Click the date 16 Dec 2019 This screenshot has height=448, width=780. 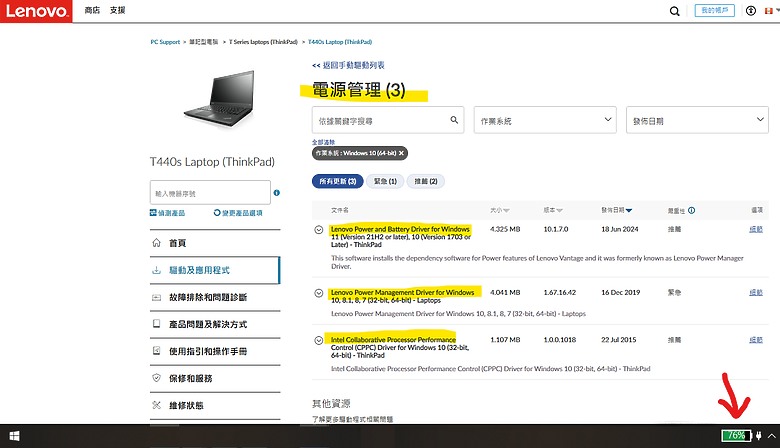click(620, 292)
